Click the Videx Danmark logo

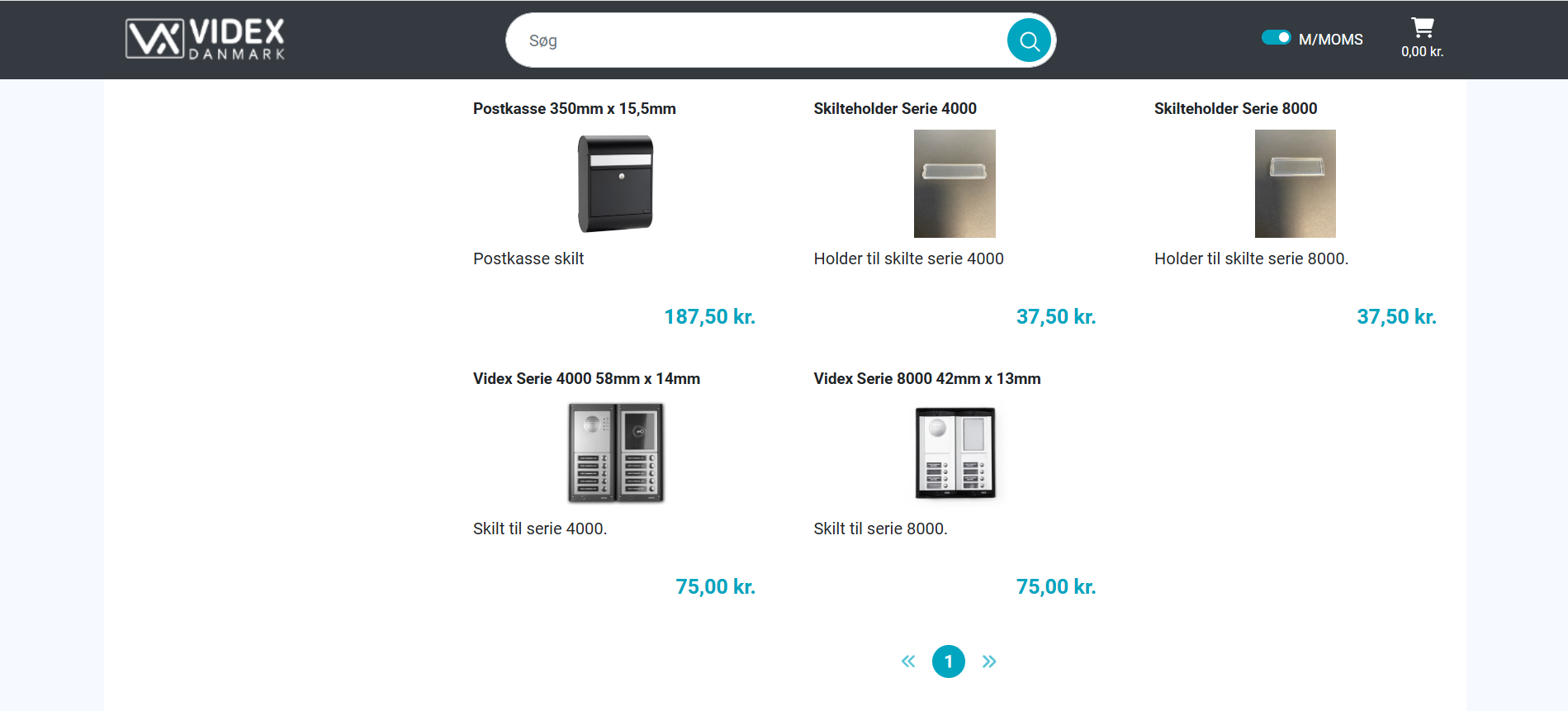pyautogui.click(x=205, y=39)
